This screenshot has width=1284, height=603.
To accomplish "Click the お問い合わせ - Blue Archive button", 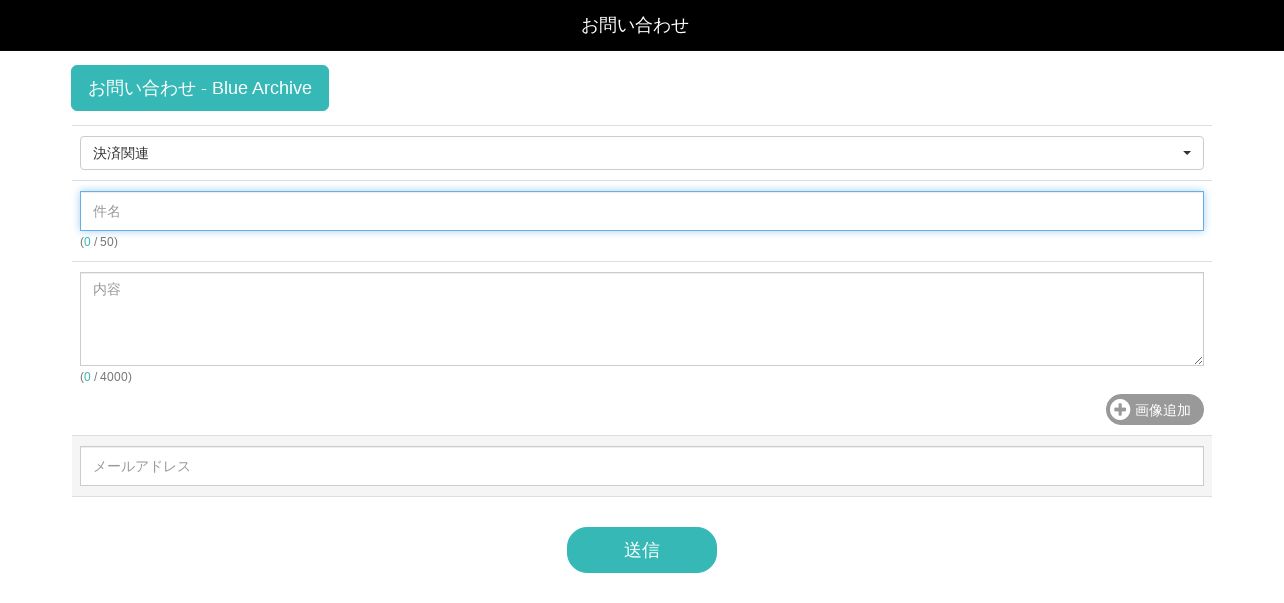I will point(200,88).
